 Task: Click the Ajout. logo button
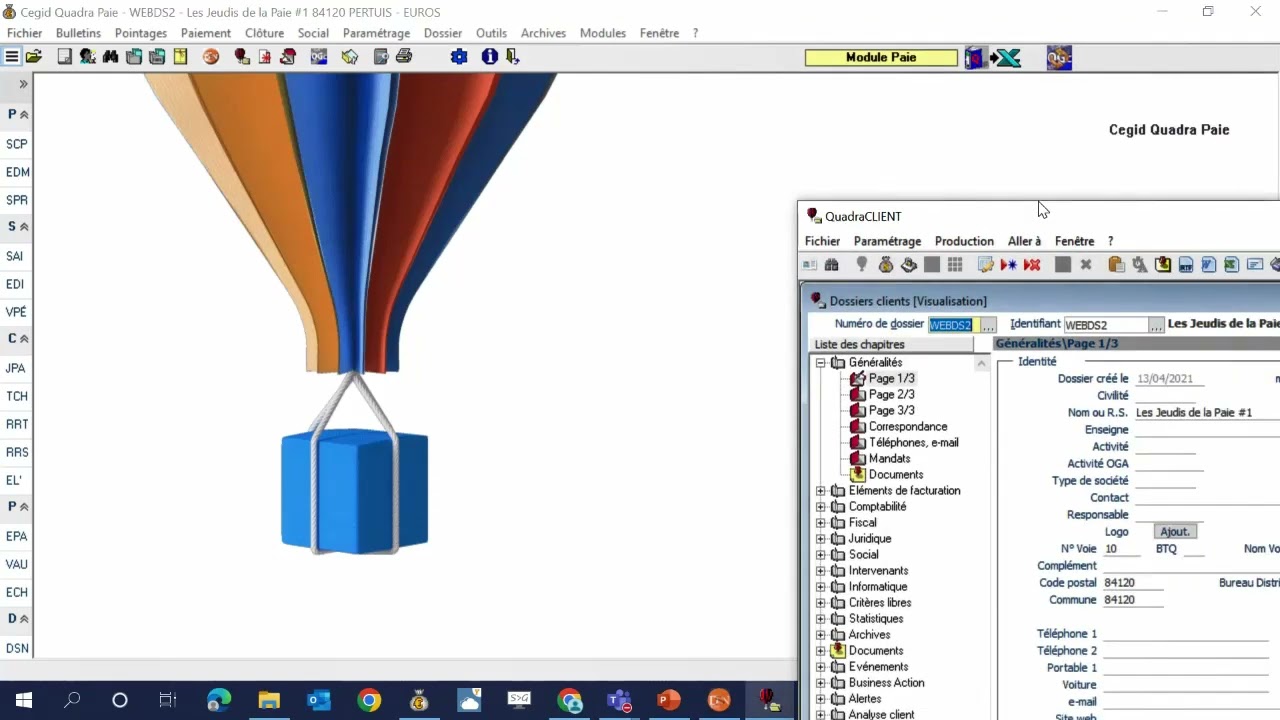click(x=1175, y=532)
